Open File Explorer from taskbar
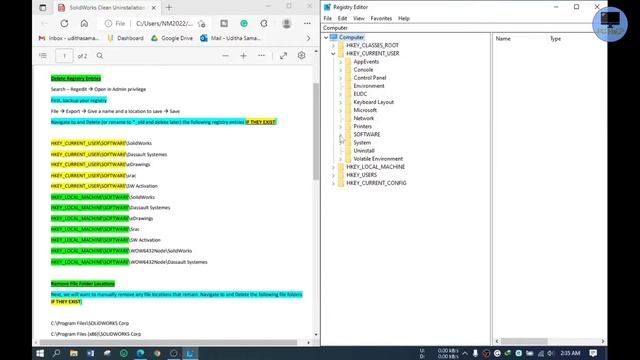The width and height of the screenshot is (640, 360). pos(73,353)
